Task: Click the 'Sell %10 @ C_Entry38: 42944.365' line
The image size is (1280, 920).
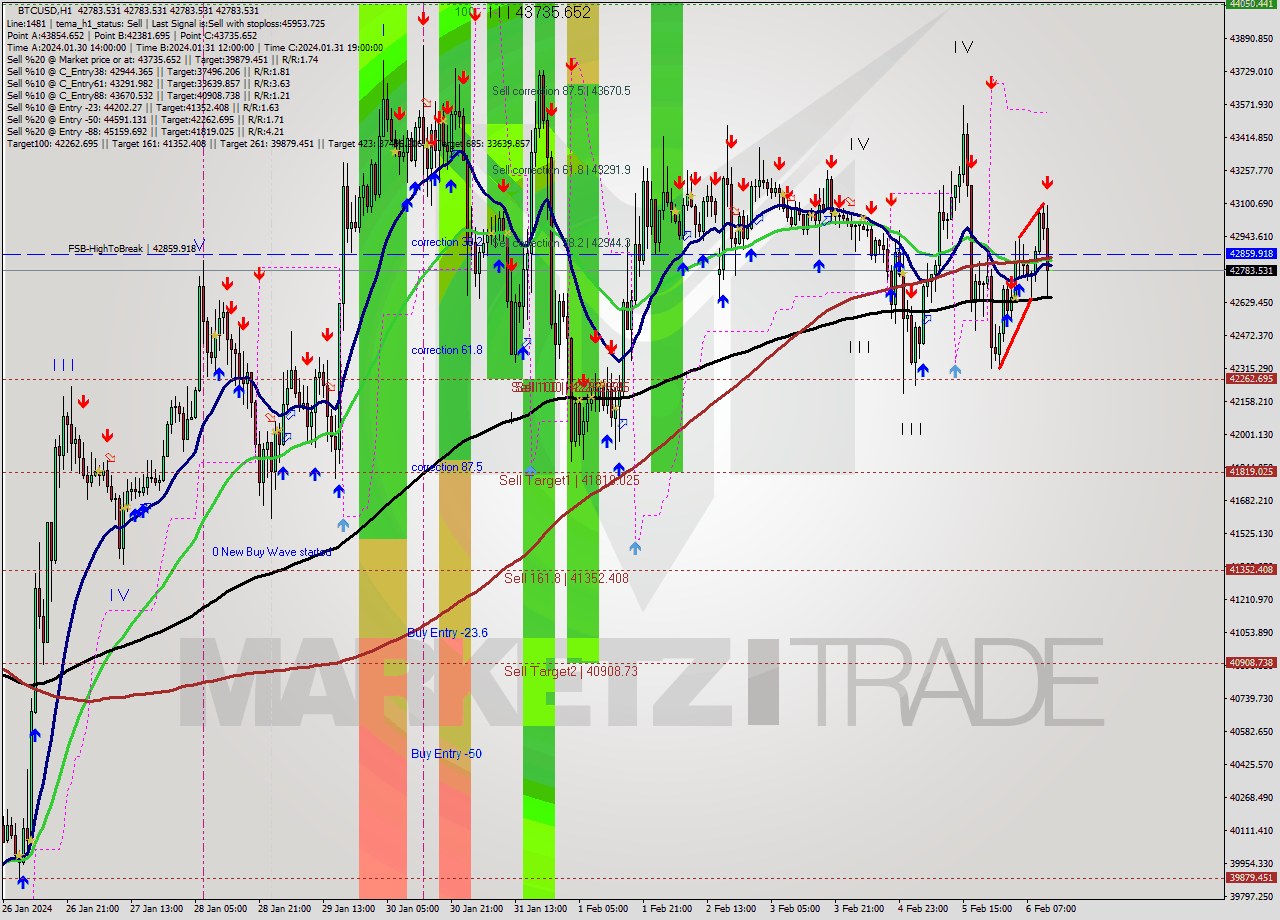Action: point(148,71)
